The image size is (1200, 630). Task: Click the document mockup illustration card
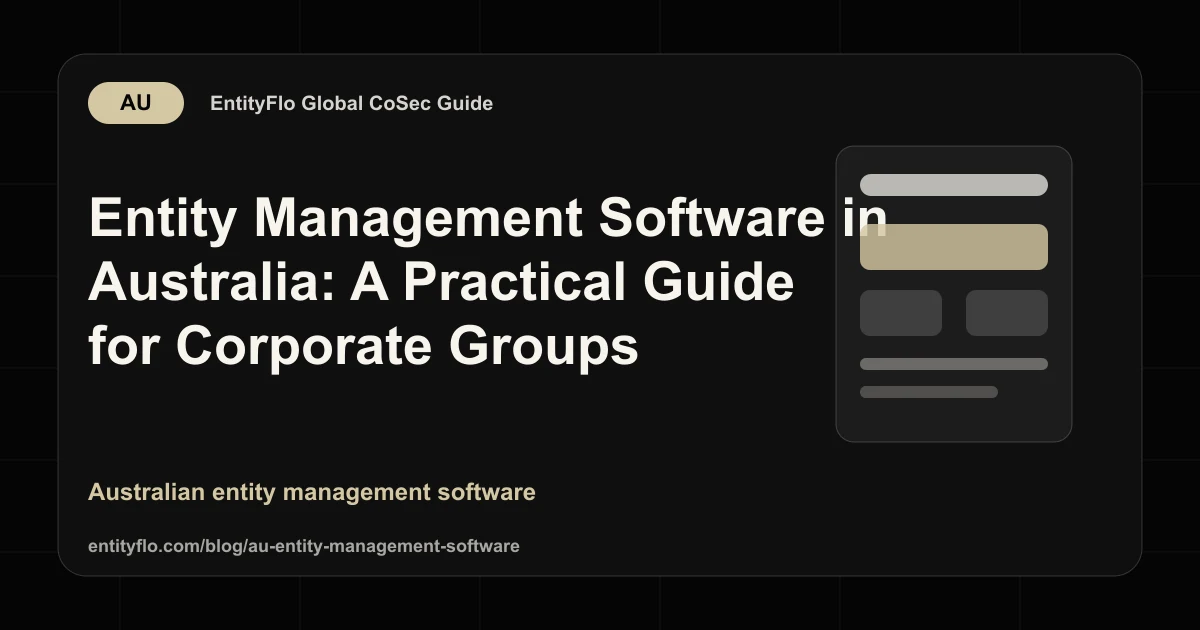(x=954, y=294)
